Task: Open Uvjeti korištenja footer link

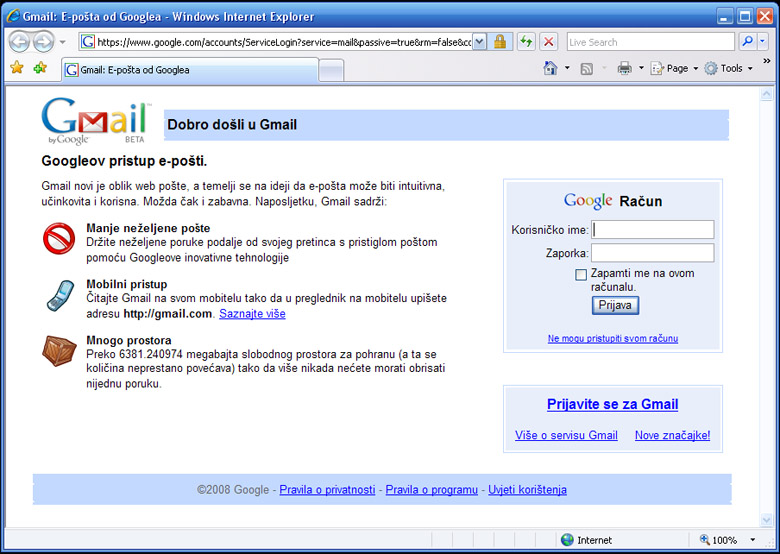Action: (527, 490)
